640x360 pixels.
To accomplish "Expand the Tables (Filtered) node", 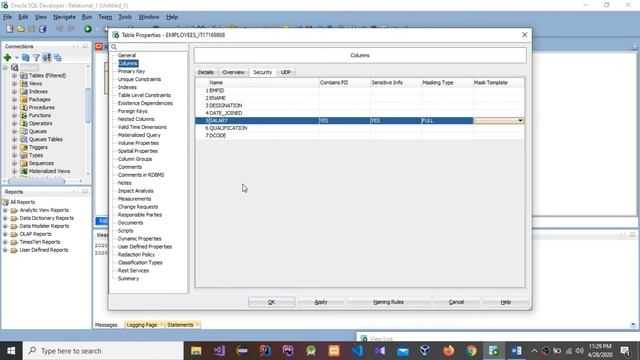I will click(14, 76).
